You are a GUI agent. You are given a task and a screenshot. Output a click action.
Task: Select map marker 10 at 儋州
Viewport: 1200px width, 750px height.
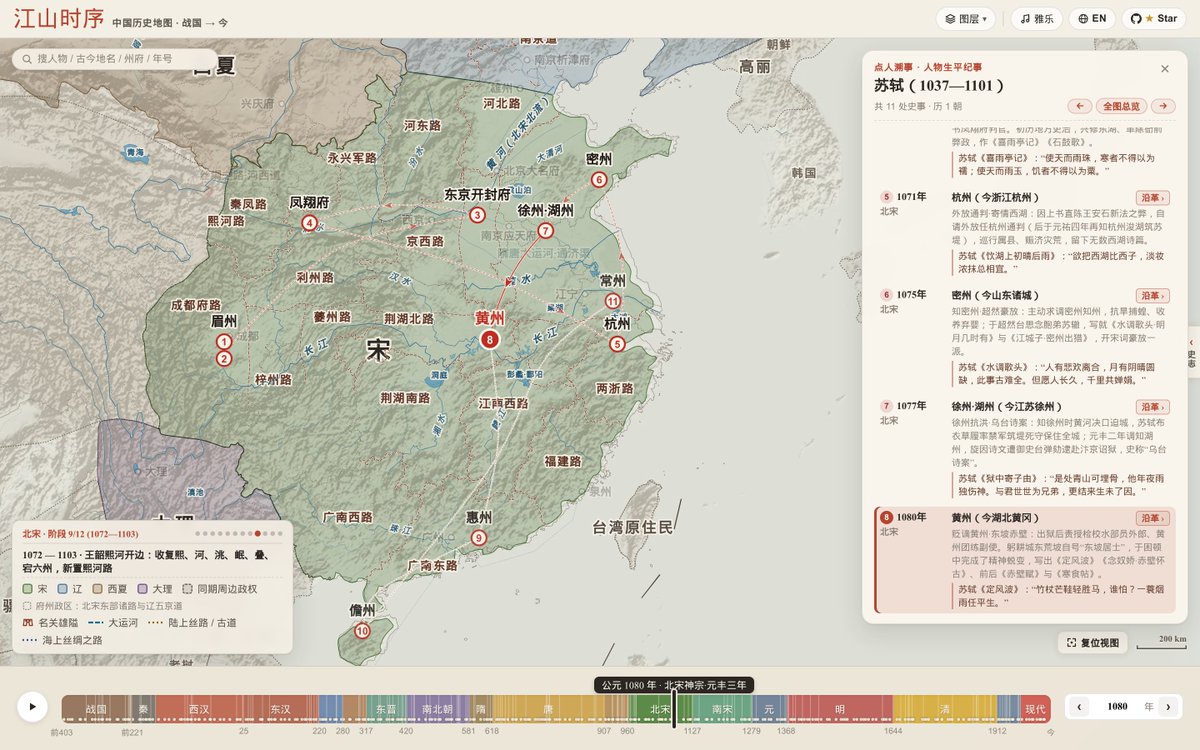pos(361,631)
